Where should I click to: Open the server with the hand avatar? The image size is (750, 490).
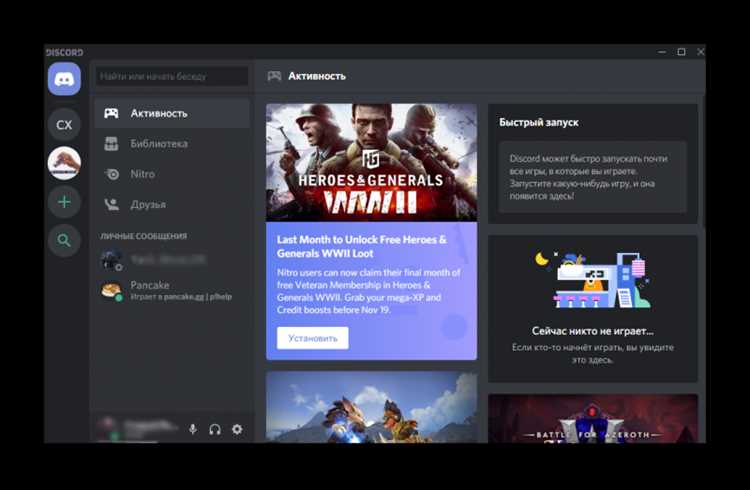[64, 163]
